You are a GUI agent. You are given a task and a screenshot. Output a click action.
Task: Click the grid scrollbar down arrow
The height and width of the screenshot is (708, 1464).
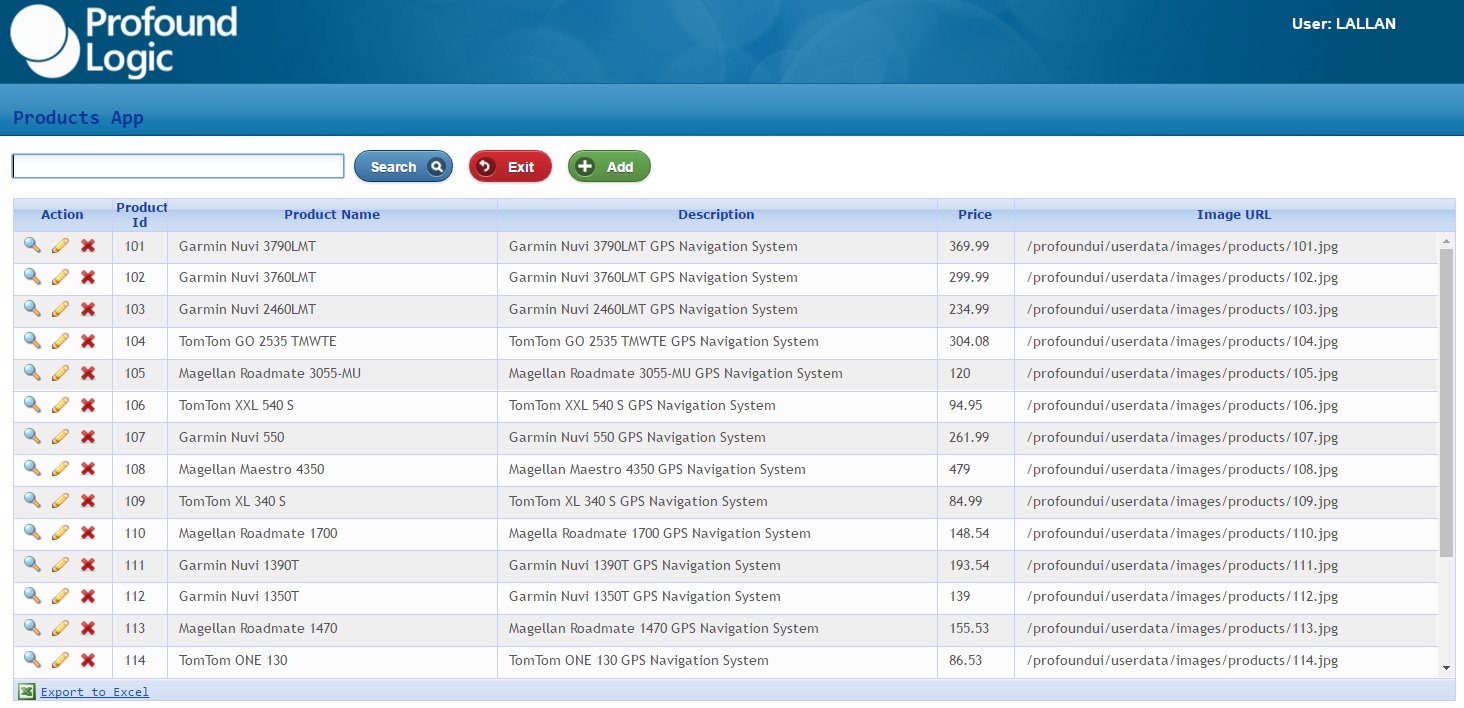(1446, 668)
